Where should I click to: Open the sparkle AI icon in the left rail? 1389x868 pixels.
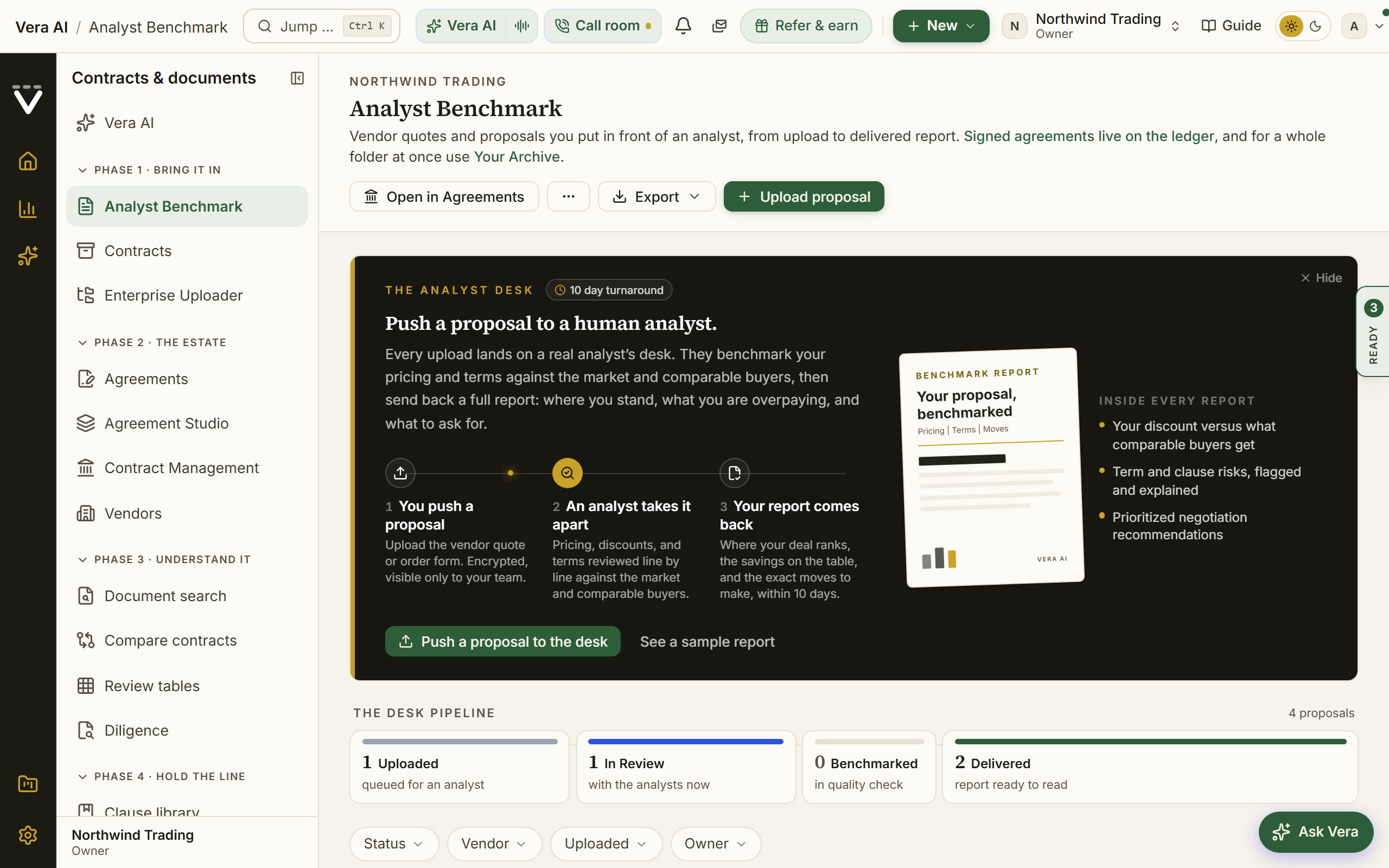28,256
